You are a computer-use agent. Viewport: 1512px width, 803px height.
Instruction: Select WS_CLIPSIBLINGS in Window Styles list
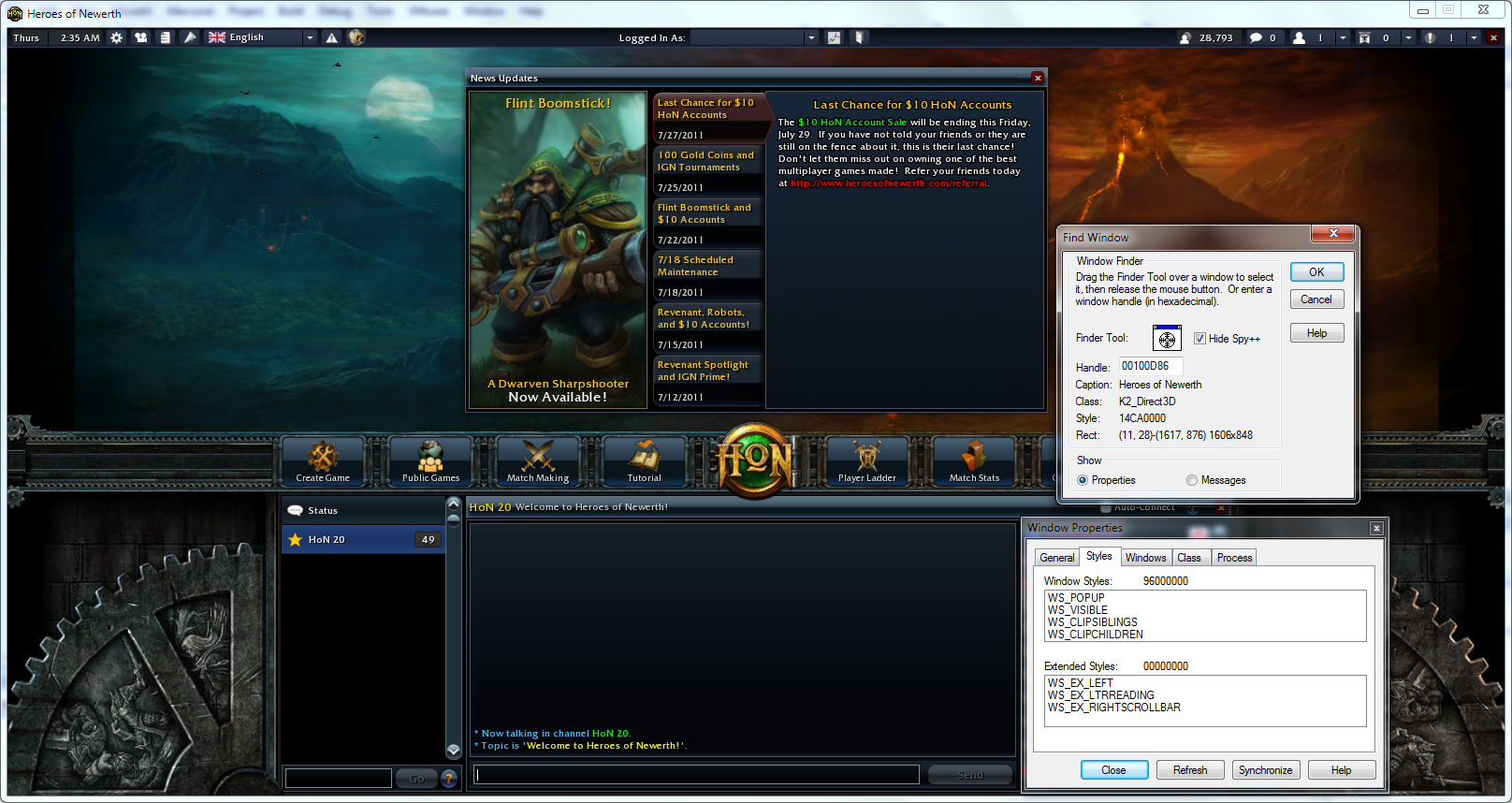pyautogui.click(x=1092, y=622)
